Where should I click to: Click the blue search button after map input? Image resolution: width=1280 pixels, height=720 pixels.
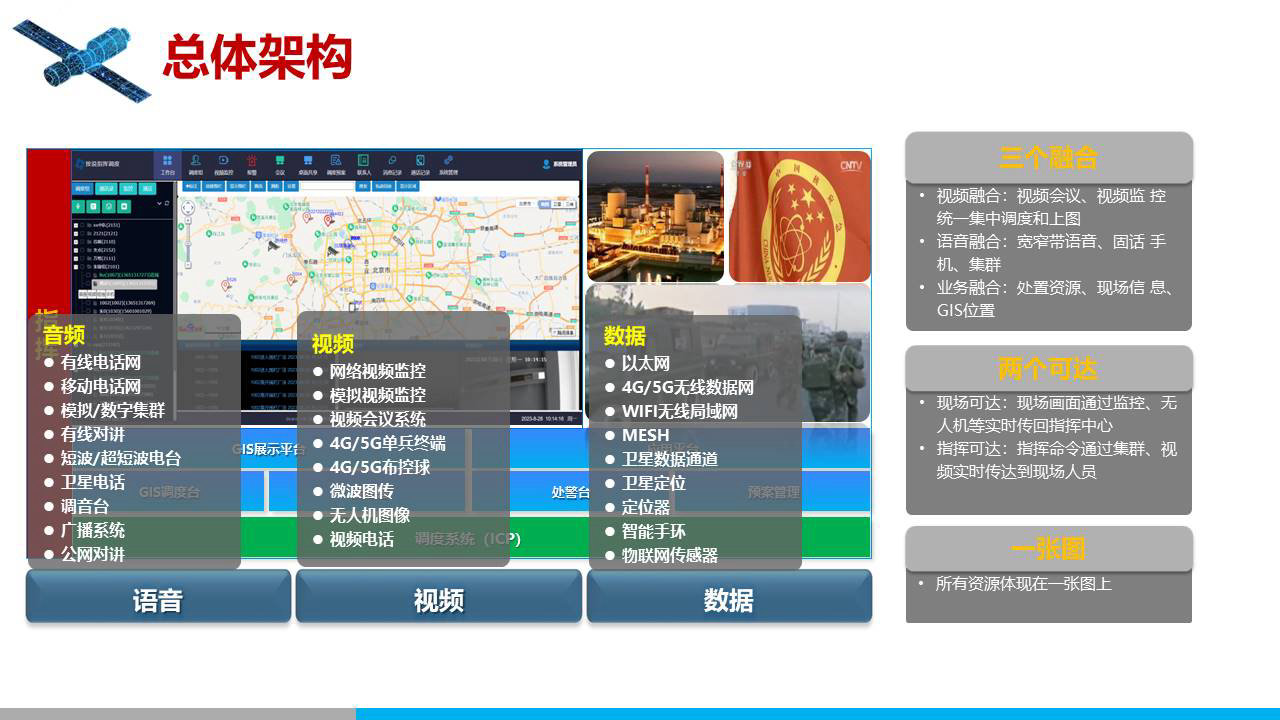[363, 186]
